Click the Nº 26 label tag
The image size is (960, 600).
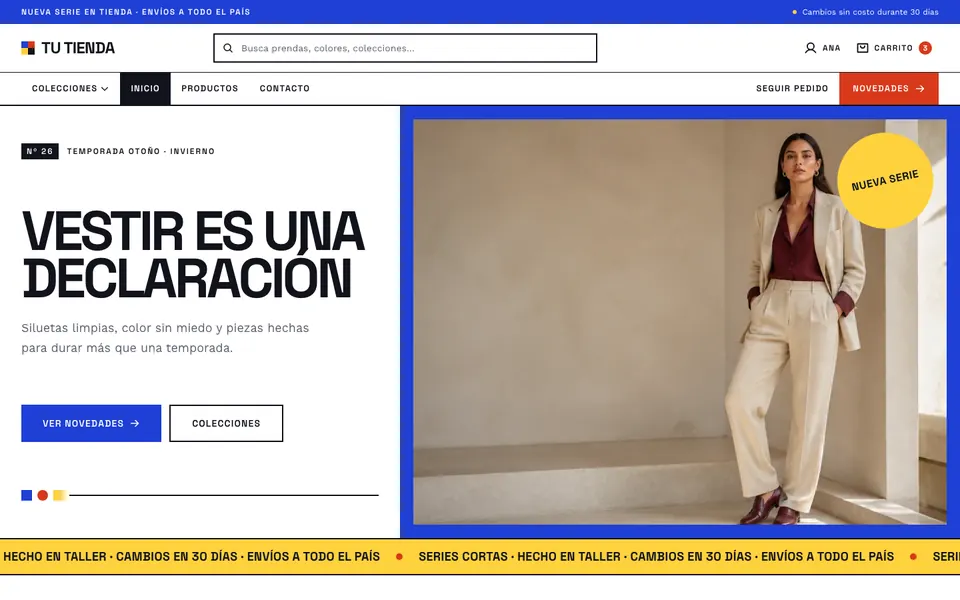point(40,151)
